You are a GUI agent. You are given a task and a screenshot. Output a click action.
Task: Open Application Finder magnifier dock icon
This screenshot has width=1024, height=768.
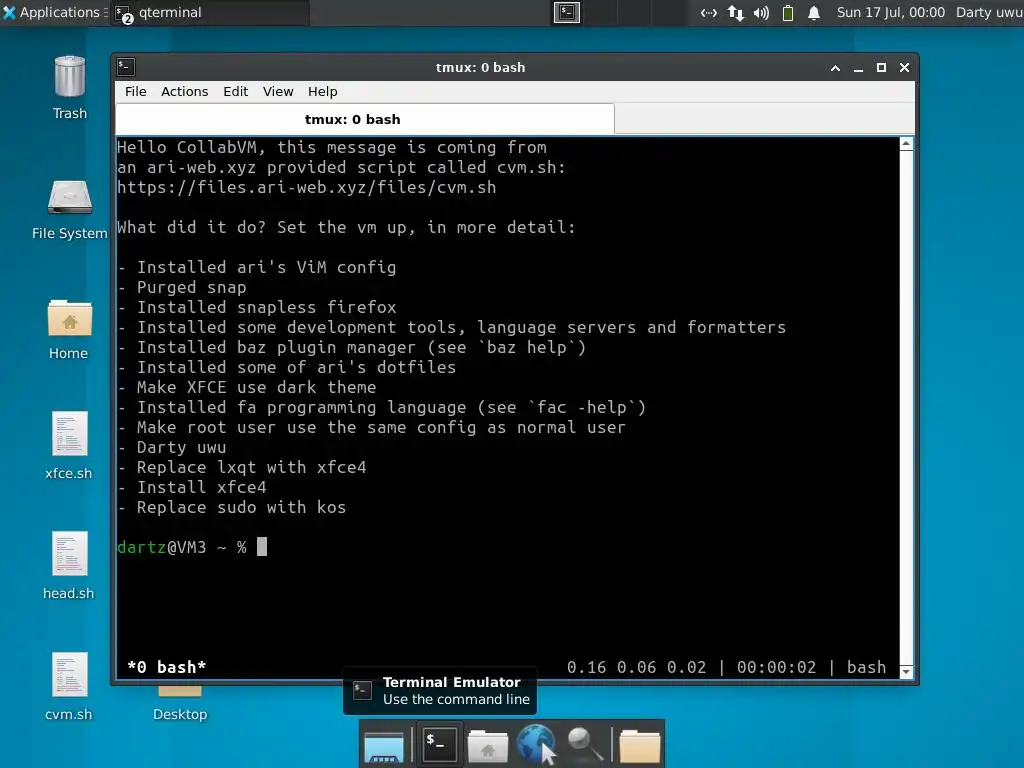(584, 743)
